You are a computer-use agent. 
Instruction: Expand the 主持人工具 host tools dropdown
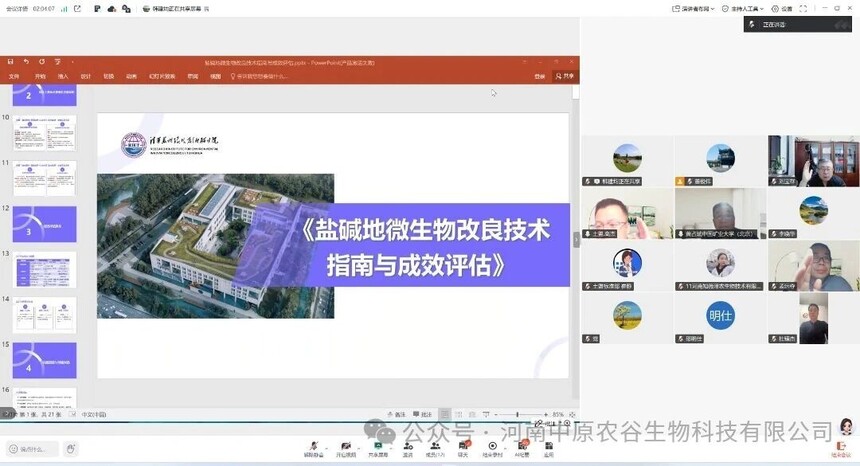(742, 9)
